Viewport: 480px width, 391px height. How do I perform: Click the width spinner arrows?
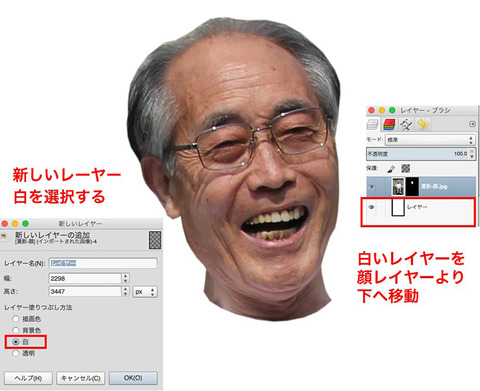[125, 278]
